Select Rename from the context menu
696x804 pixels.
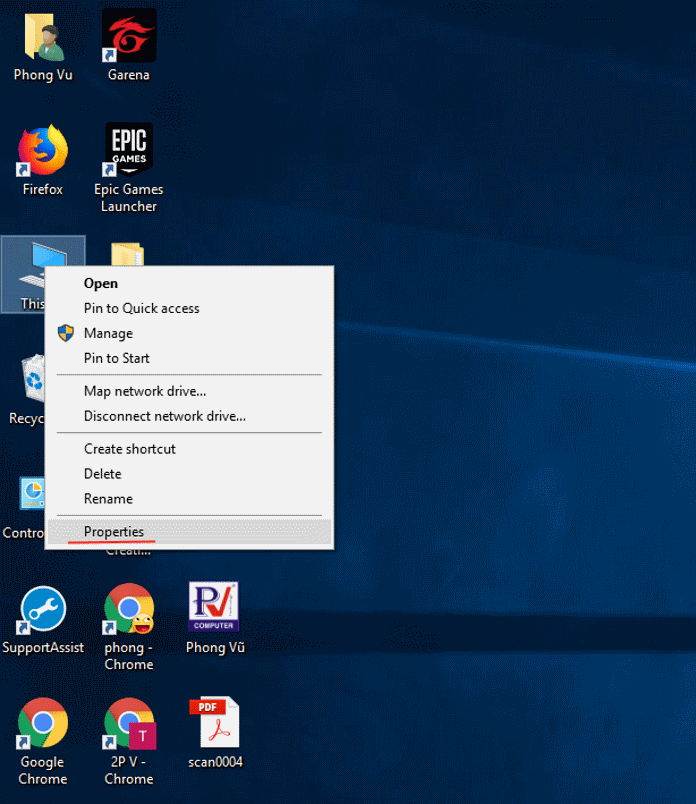[x=108, y=499]
